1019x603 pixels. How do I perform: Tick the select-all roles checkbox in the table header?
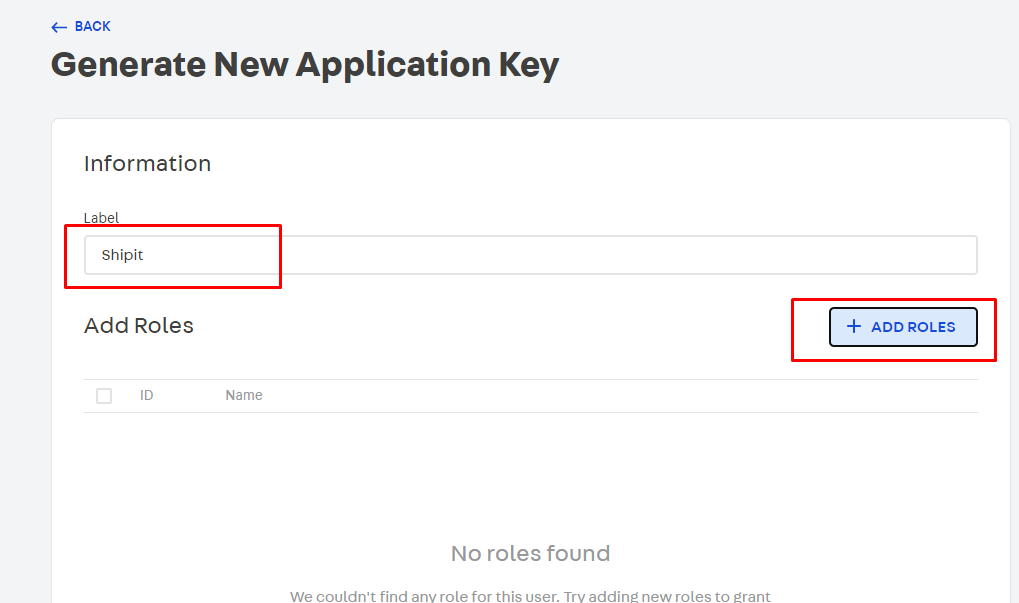104,396
